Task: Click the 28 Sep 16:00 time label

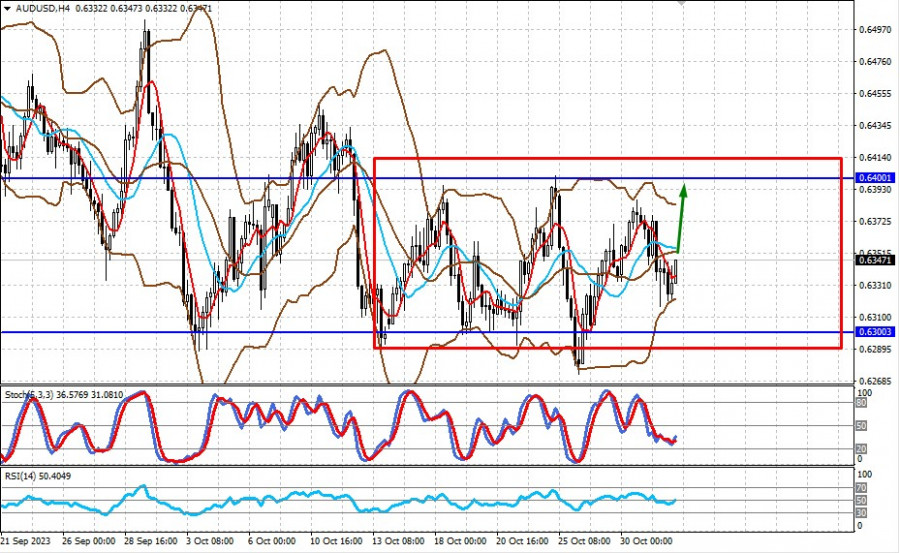Action: coord(150,542)
